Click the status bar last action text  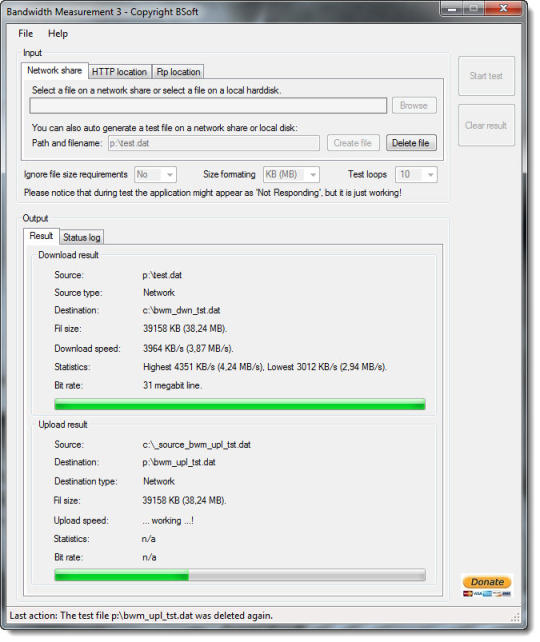tap(141, 615)
